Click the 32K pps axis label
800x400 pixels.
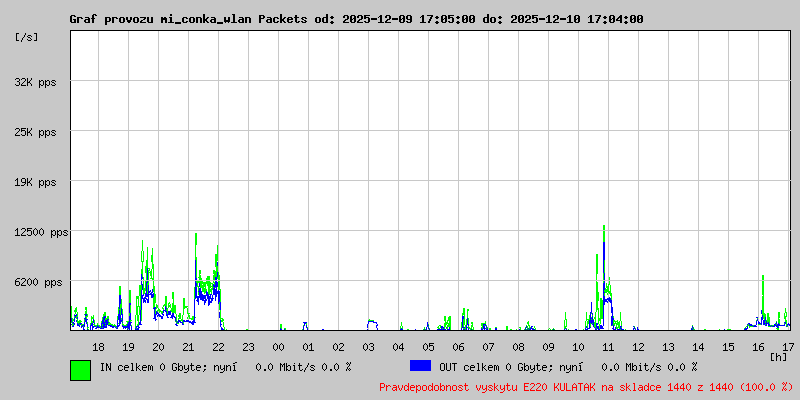35,82
